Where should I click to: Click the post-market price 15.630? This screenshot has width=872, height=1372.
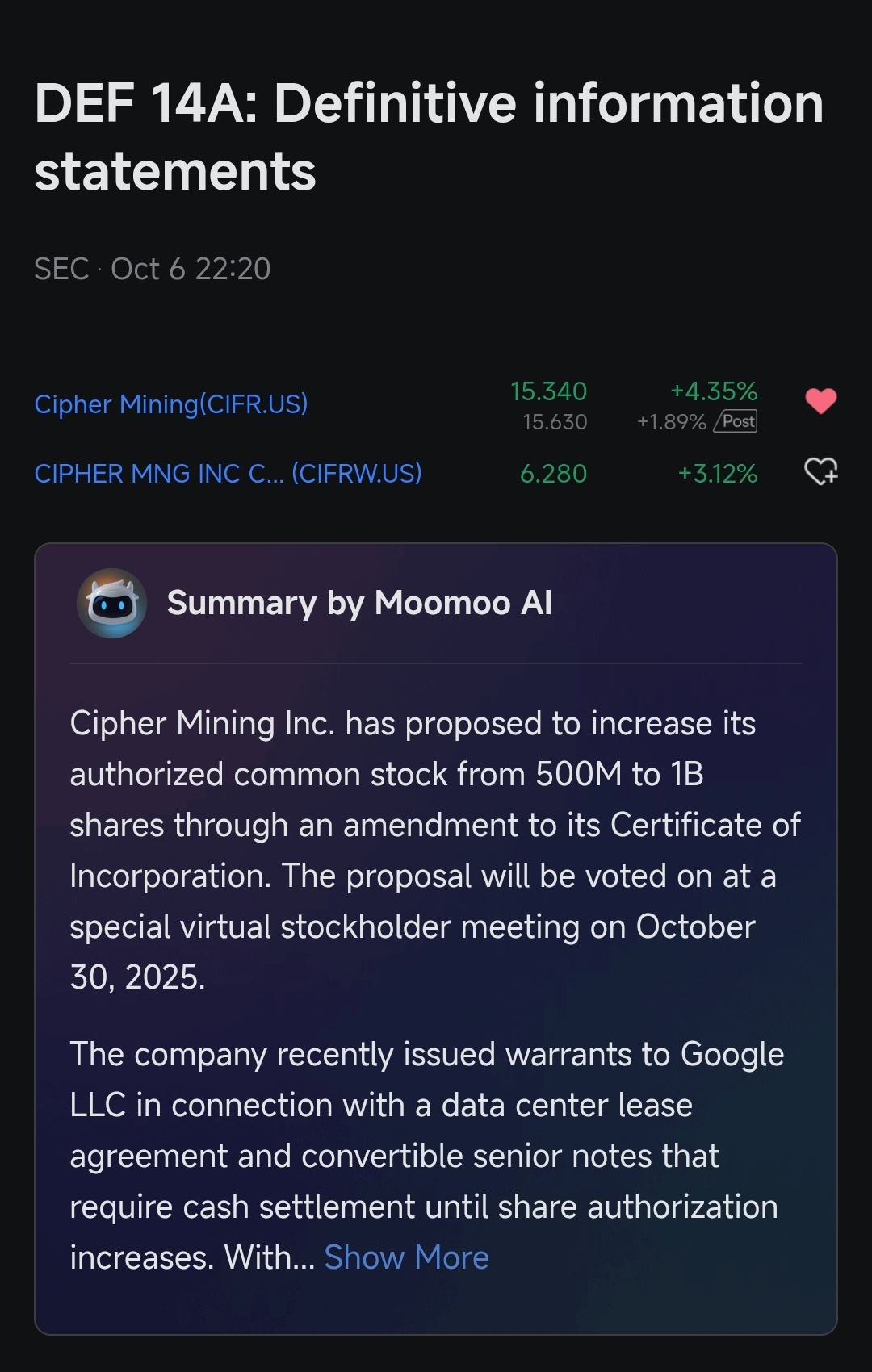point(555,420)
